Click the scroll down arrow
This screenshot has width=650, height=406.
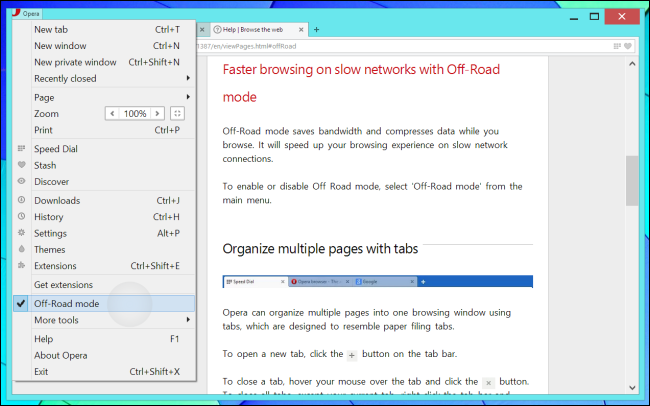pos(632,388)
